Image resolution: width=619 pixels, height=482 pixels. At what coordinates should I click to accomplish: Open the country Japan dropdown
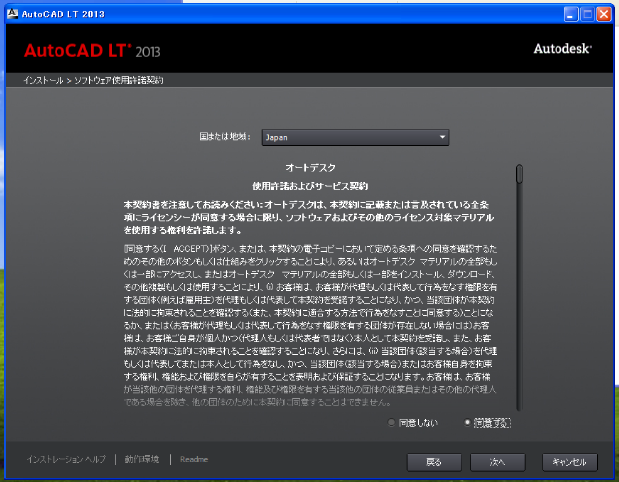coord(355,137)
